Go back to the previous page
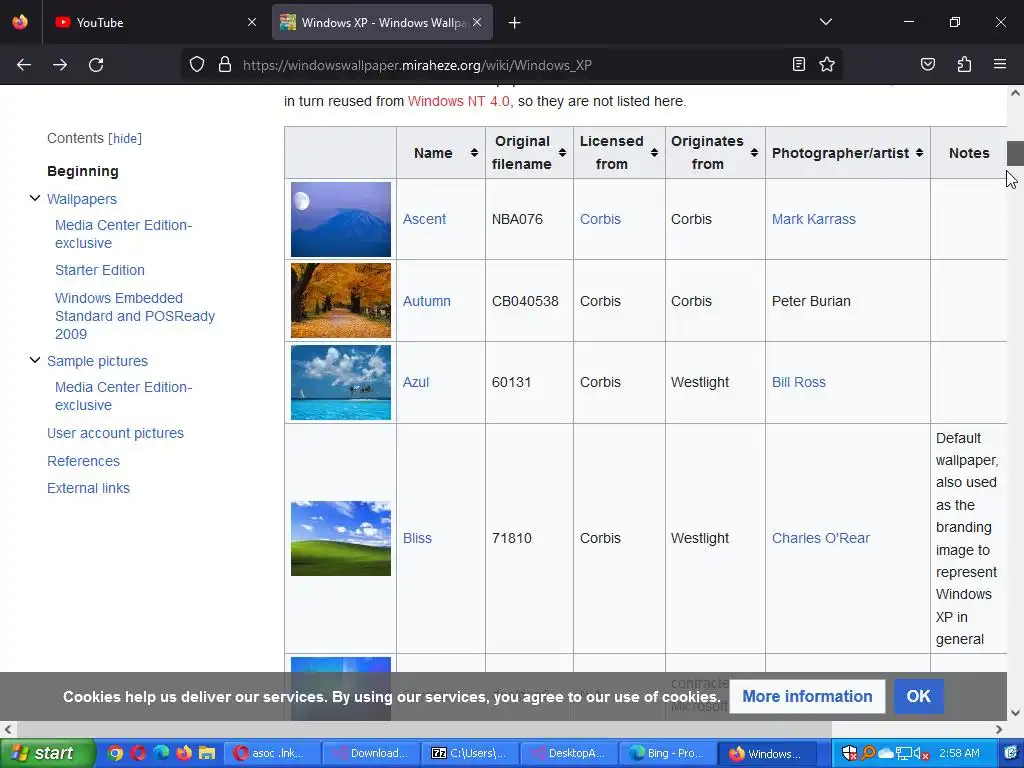1024x768 pixels. 24,65
